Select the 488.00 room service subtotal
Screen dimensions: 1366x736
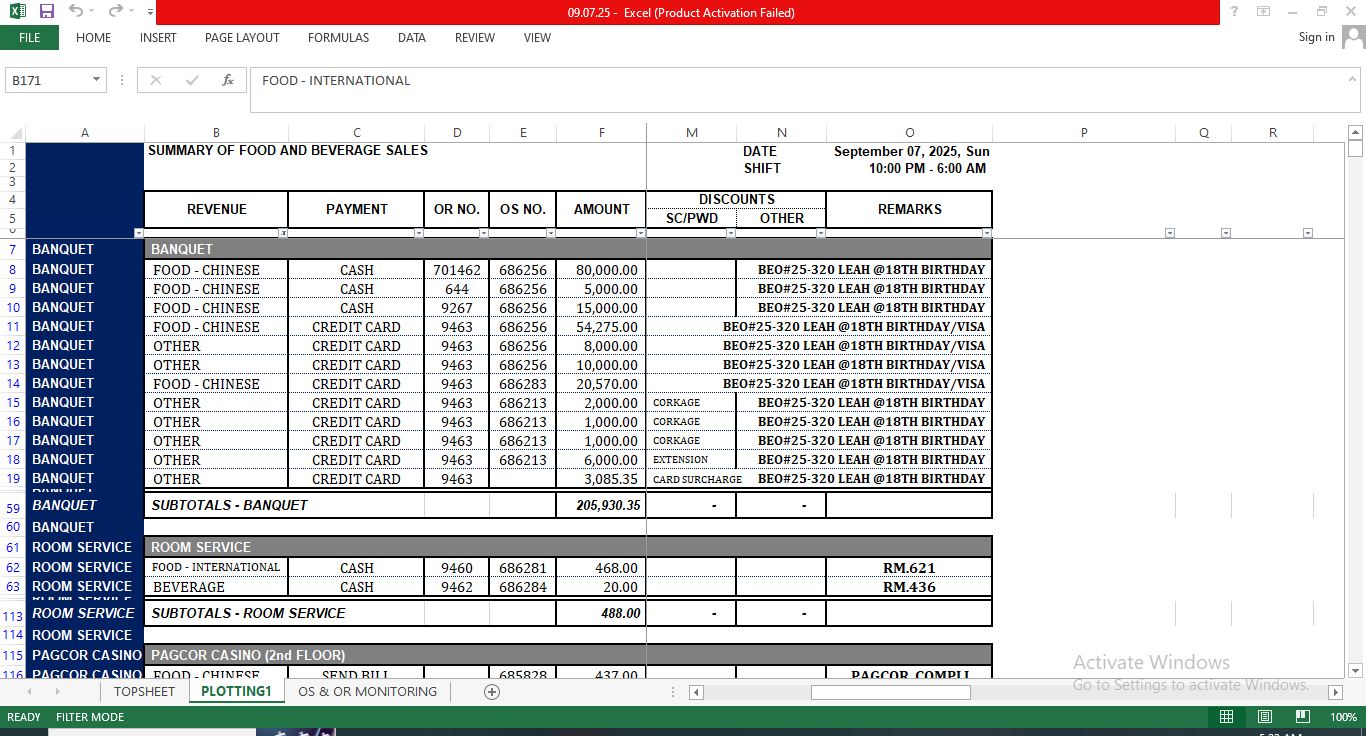(x=601, y=613)
